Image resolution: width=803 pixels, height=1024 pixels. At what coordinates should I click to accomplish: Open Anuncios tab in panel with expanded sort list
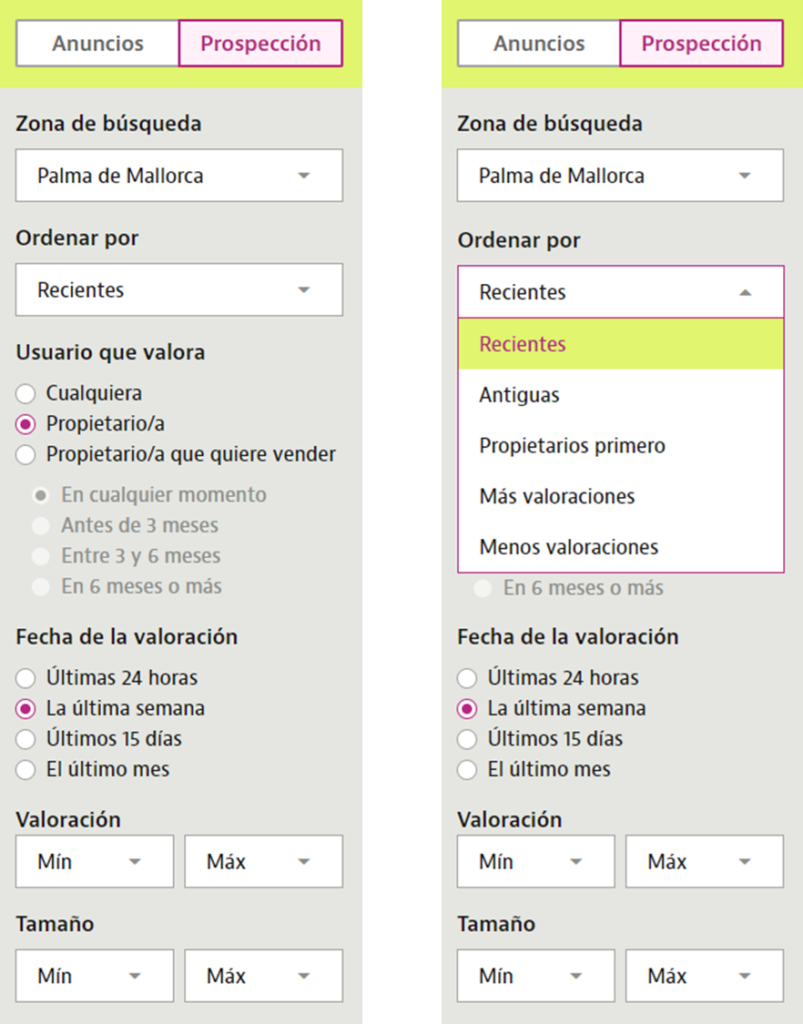539,44
